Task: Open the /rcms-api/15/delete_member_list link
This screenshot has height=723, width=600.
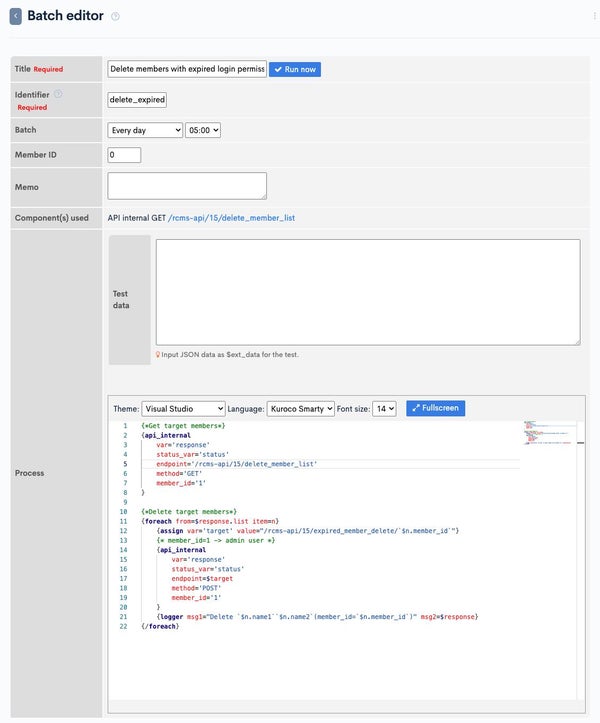Action: click(231, 218)
